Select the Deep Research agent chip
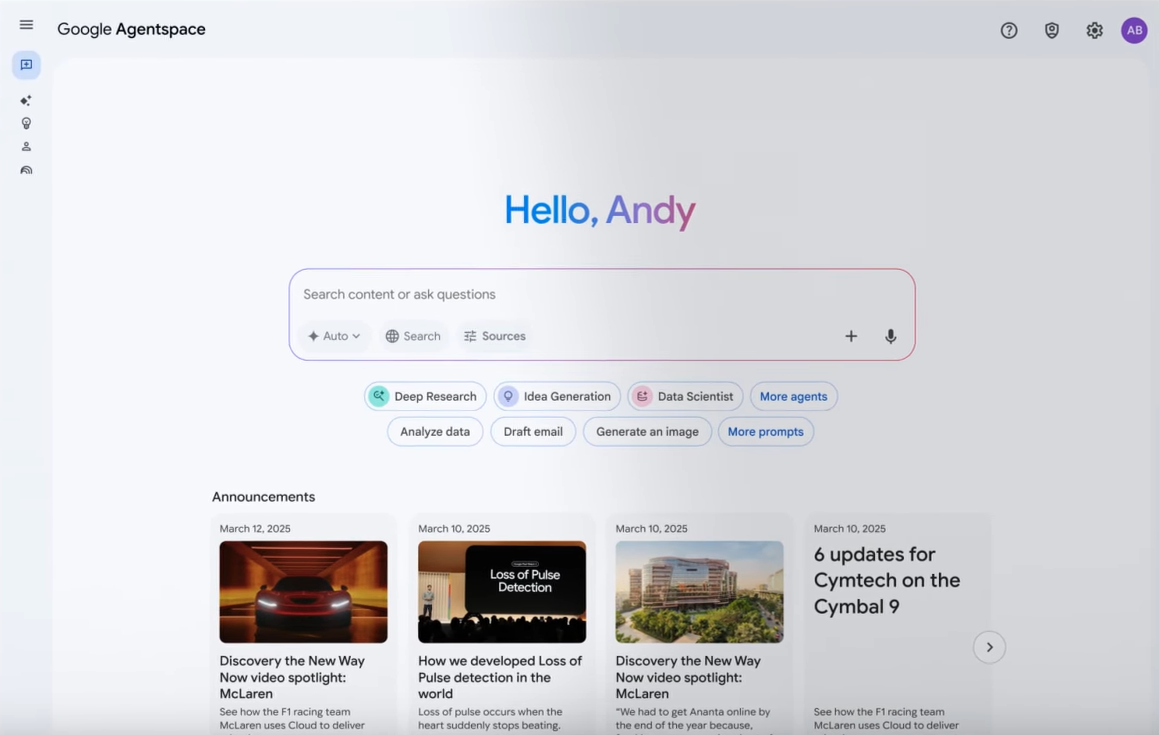 [x=425, y=396]
